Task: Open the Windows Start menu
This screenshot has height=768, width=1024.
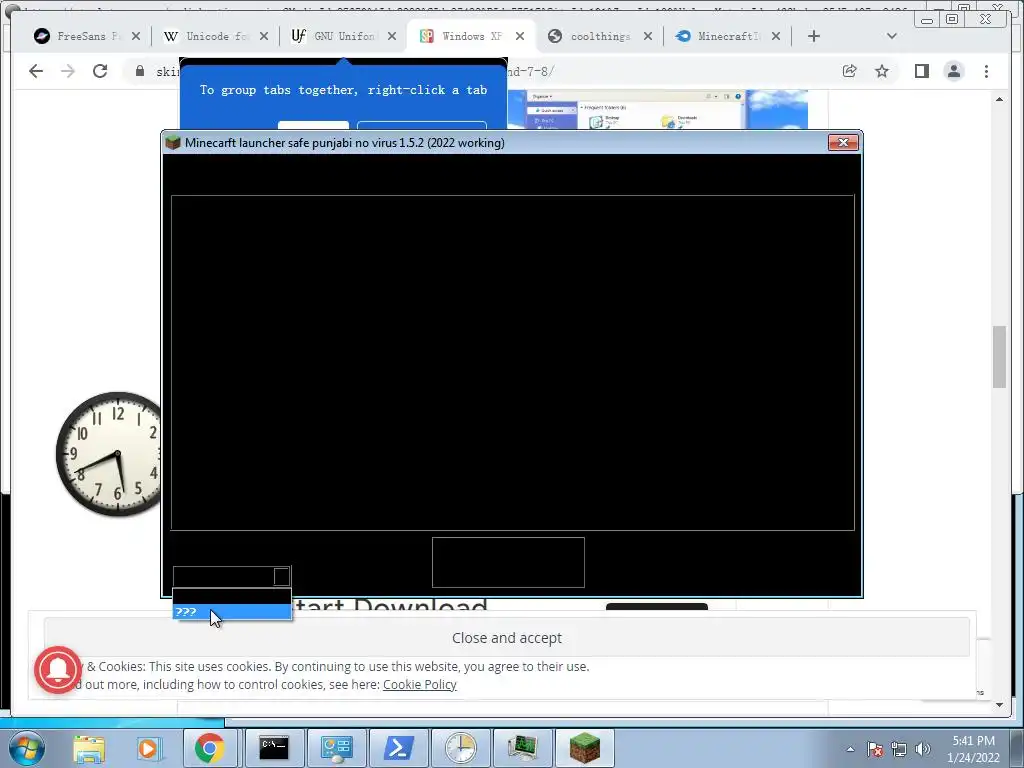Action: point(26,748)
